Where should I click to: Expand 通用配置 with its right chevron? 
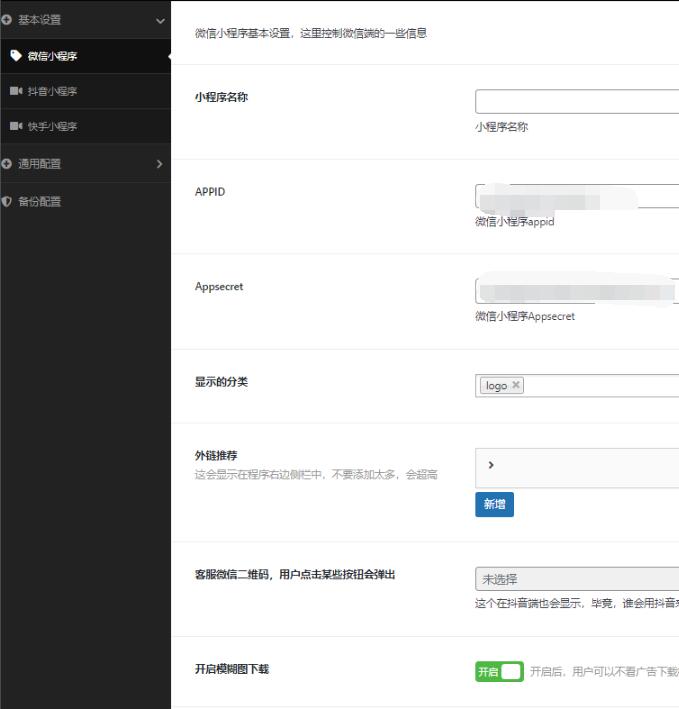pyautogui.click(x=159, y=164)
